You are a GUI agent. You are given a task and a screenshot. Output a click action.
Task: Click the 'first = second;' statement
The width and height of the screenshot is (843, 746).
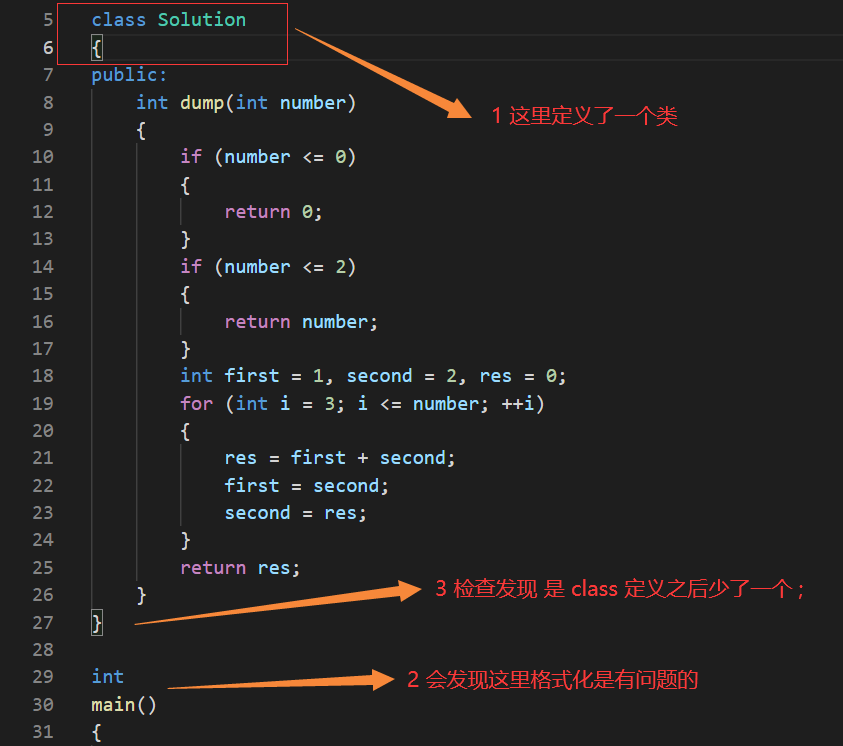tap(306, 485)
